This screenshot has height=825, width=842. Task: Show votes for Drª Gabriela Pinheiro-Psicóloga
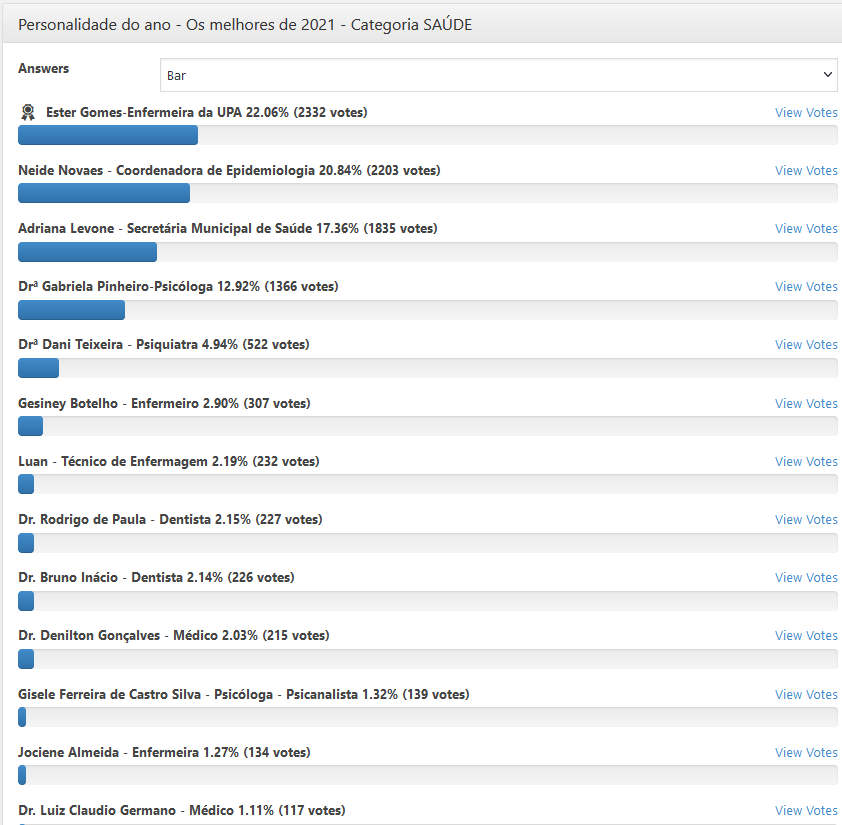(x=805, y=286)
